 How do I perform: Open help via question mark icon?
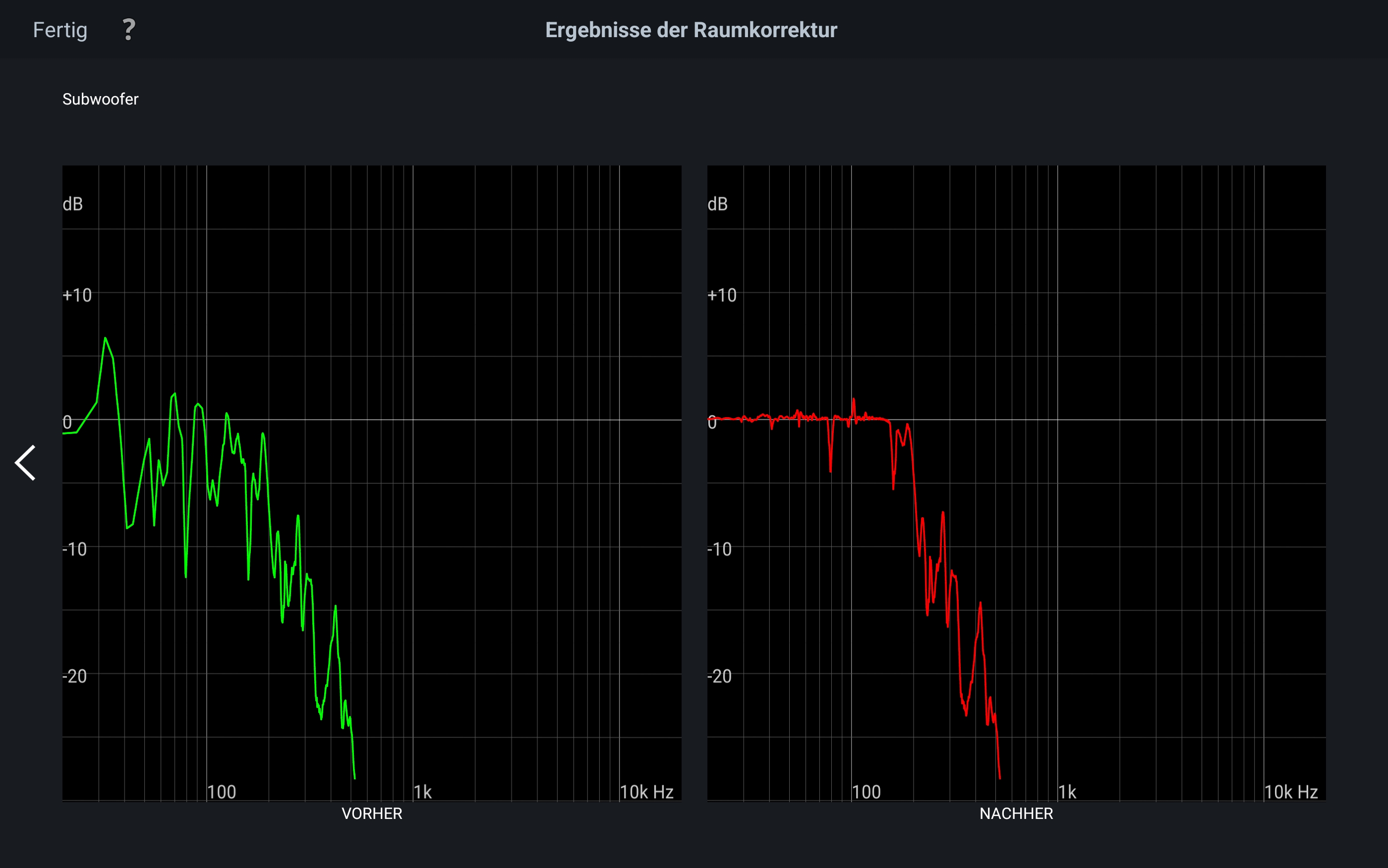click(x=129, y=30)
